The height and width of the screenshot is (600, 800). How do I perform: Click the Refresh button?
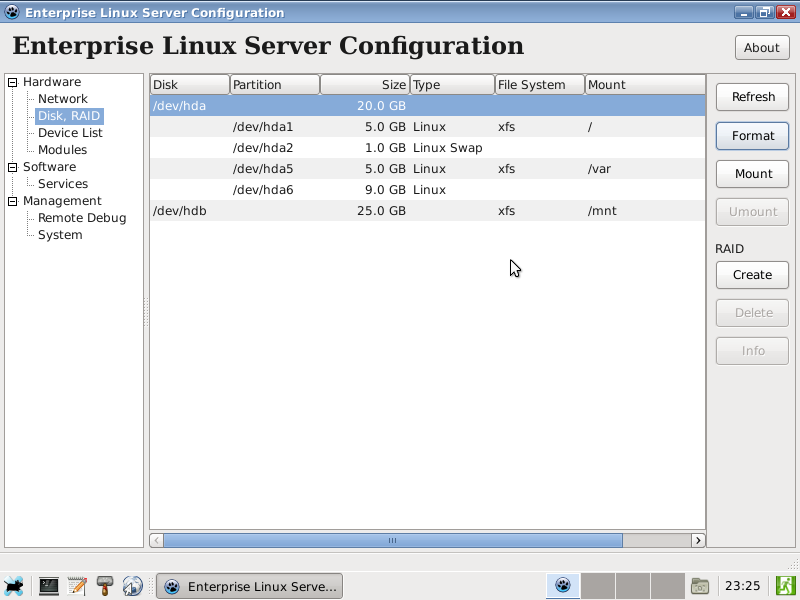point(753,97)
